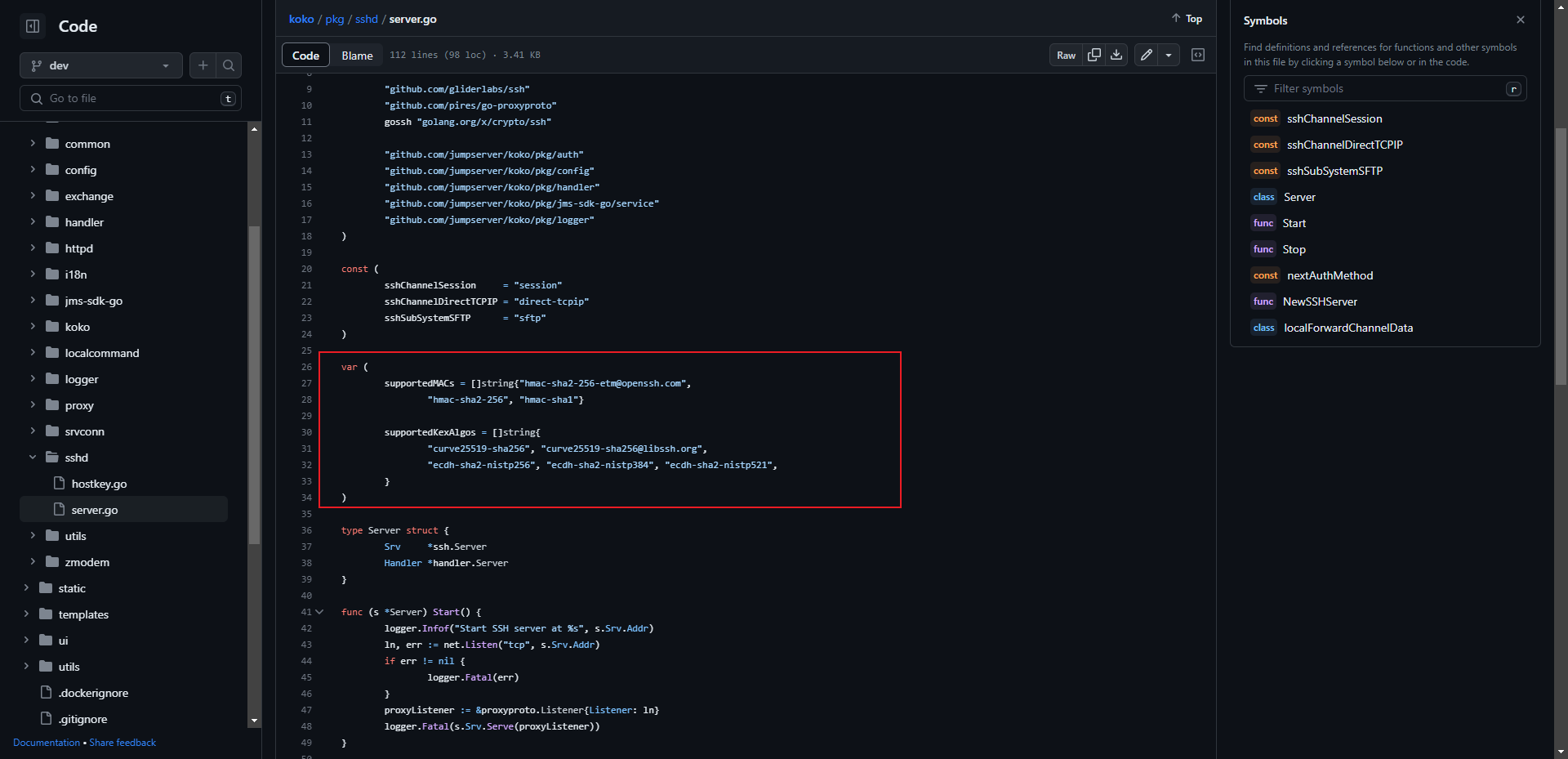Jump back with the Top link
Screen dimensions: 1568x759
click(x=1186, y=18)
